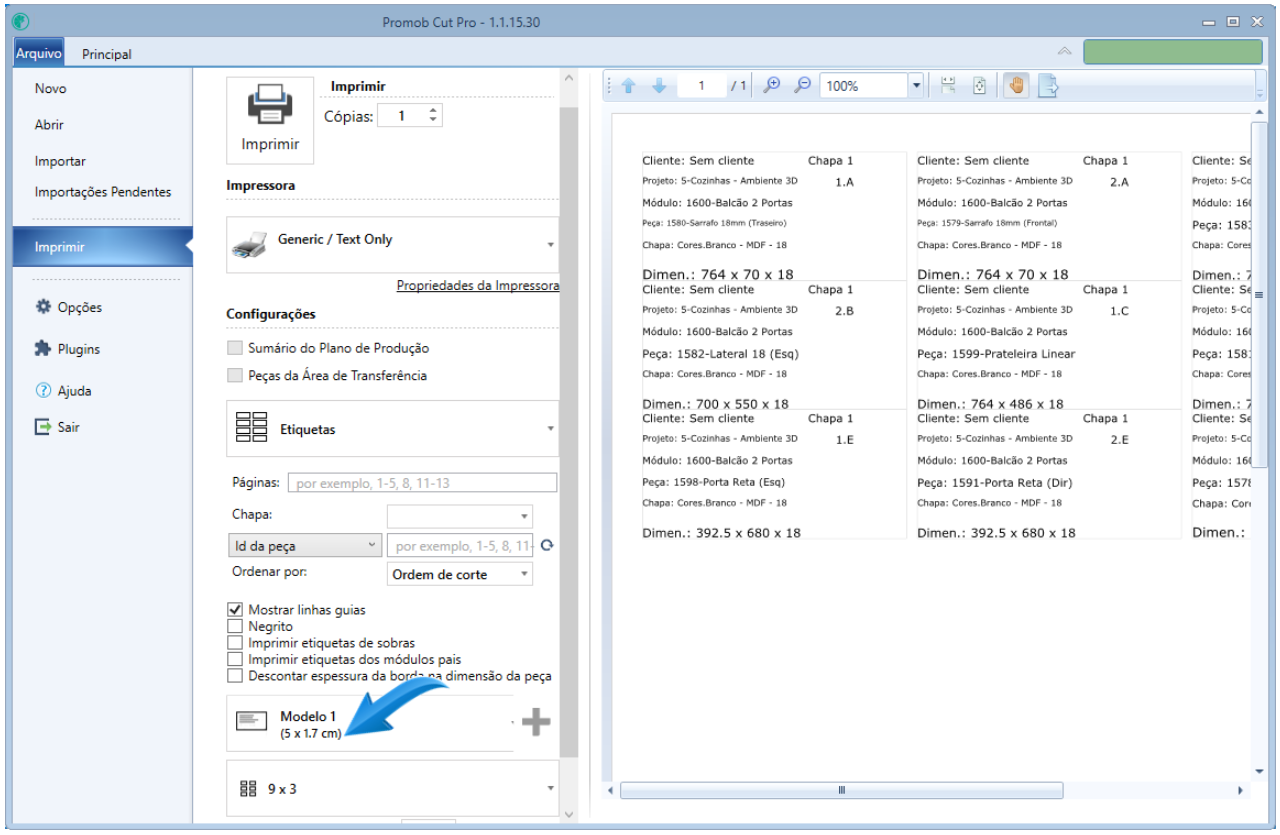Viewport: 1280px width, 835px height.
Task: Select the Imprimir menu entry in the sidebar
Action: pyautogui.click(x=103, y=247)
